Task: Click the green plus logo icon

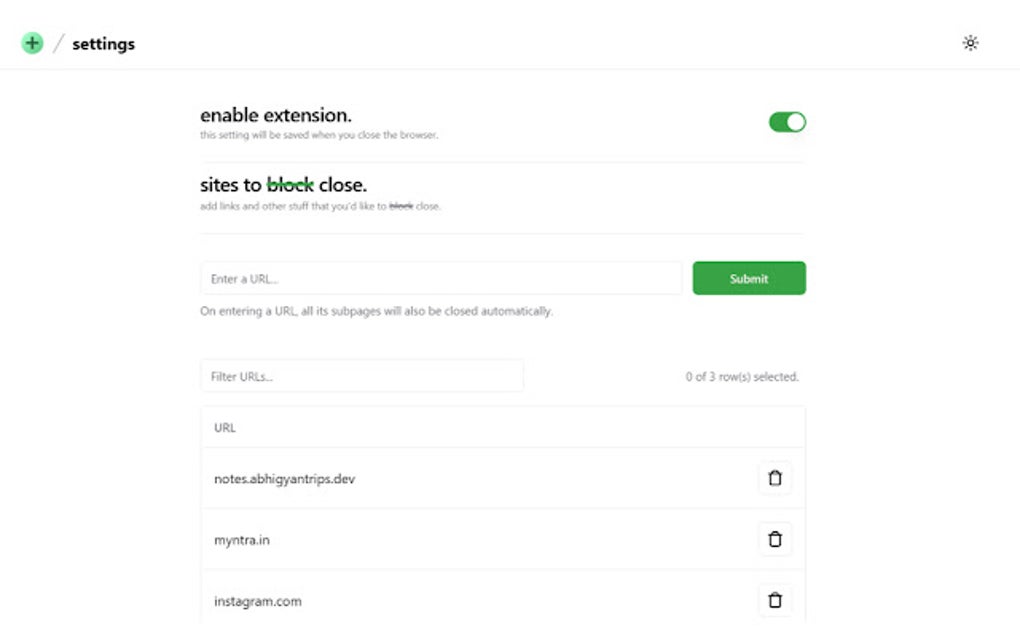Action: point(32,43)
